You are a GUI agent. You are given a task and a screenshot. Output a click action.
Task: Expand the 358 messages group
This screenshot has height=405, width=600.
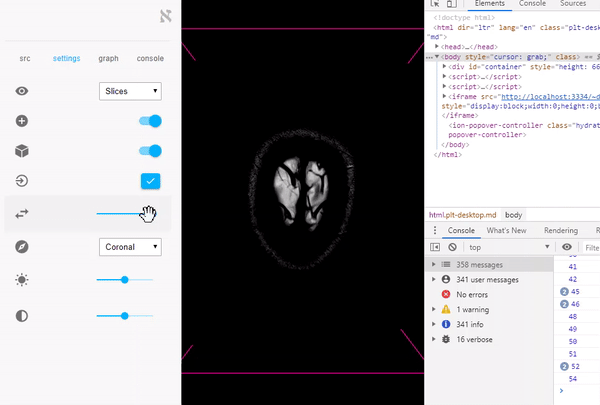[434, 265]
